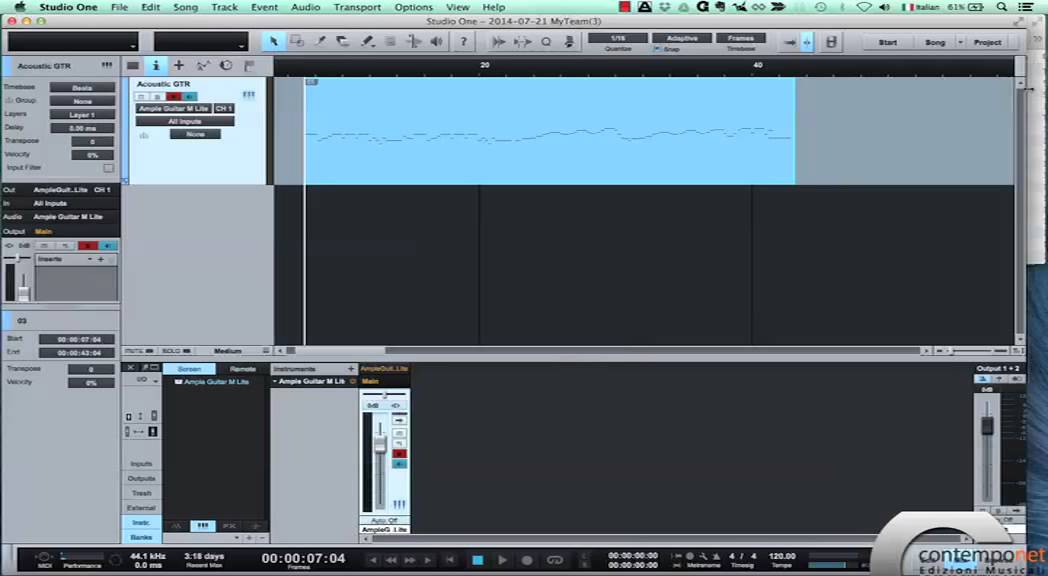Activate the Listen speaker tool

pyautogui.click(x=436, y=41)
